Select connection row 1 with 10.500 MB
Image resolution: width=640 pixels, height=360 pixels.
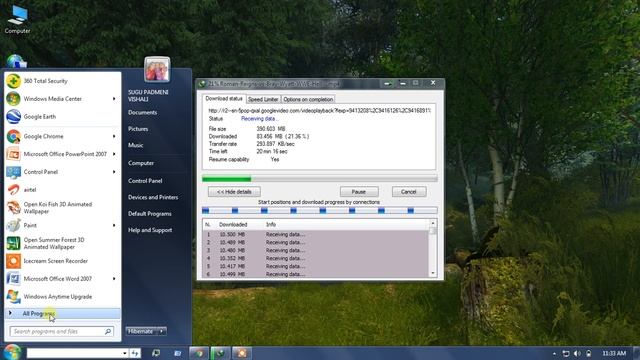click(x=316, y=235)
